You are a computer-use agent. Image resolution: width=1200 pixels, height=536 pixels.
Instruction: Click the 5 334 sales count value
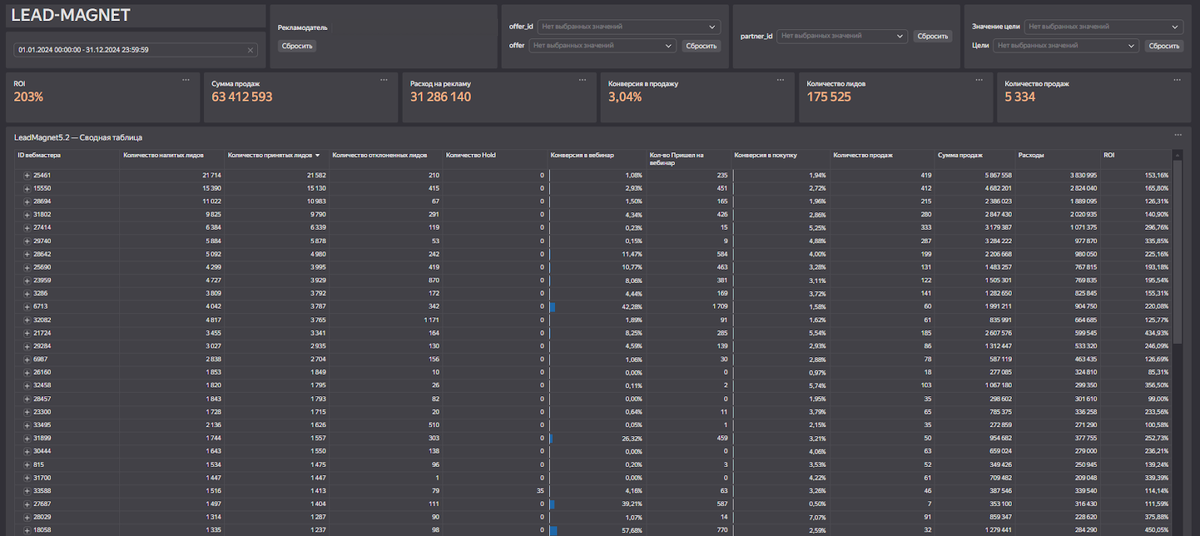1021,97
